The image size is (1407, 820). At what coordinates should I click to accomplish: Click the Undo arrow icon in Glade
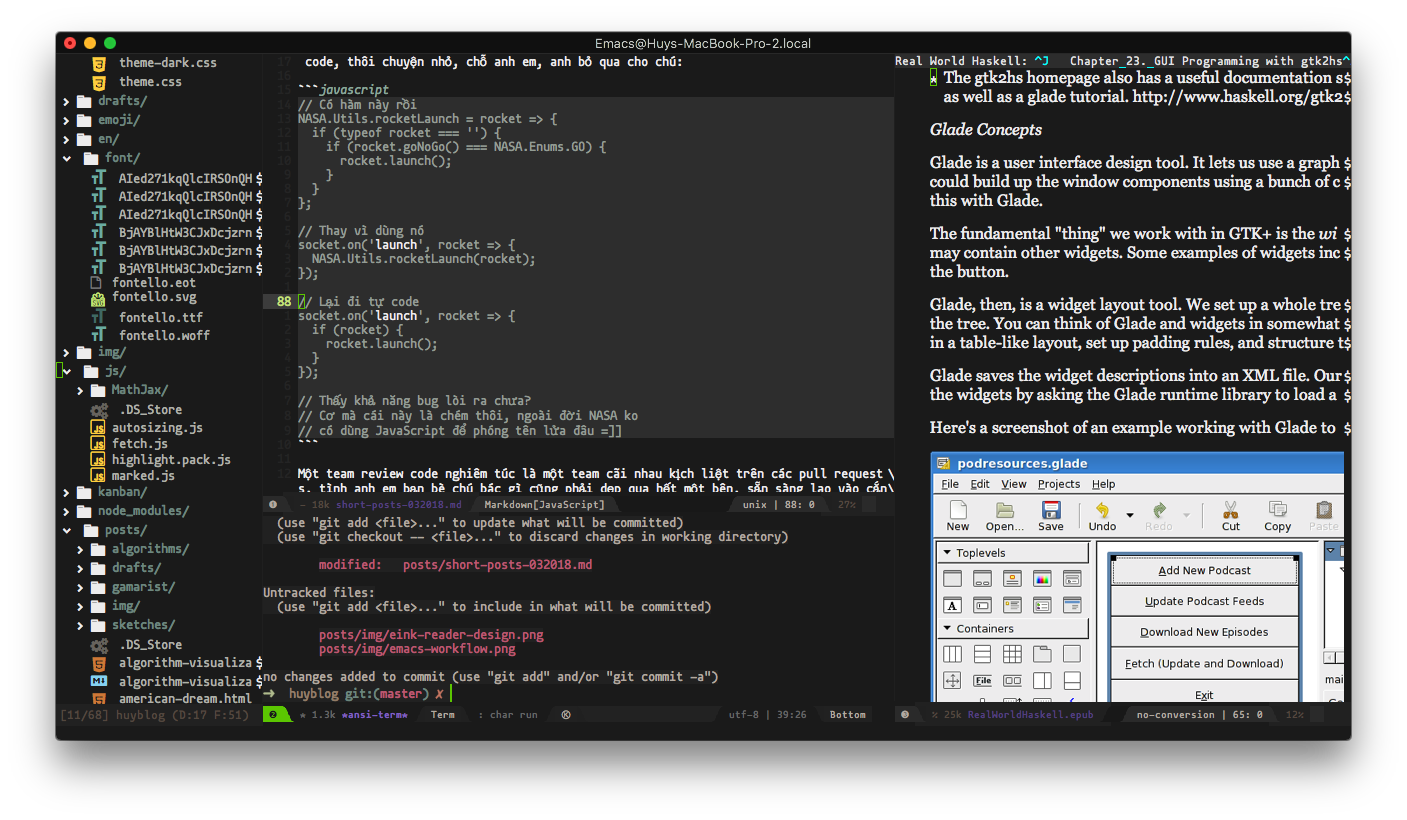click(x=1102, y=510)
